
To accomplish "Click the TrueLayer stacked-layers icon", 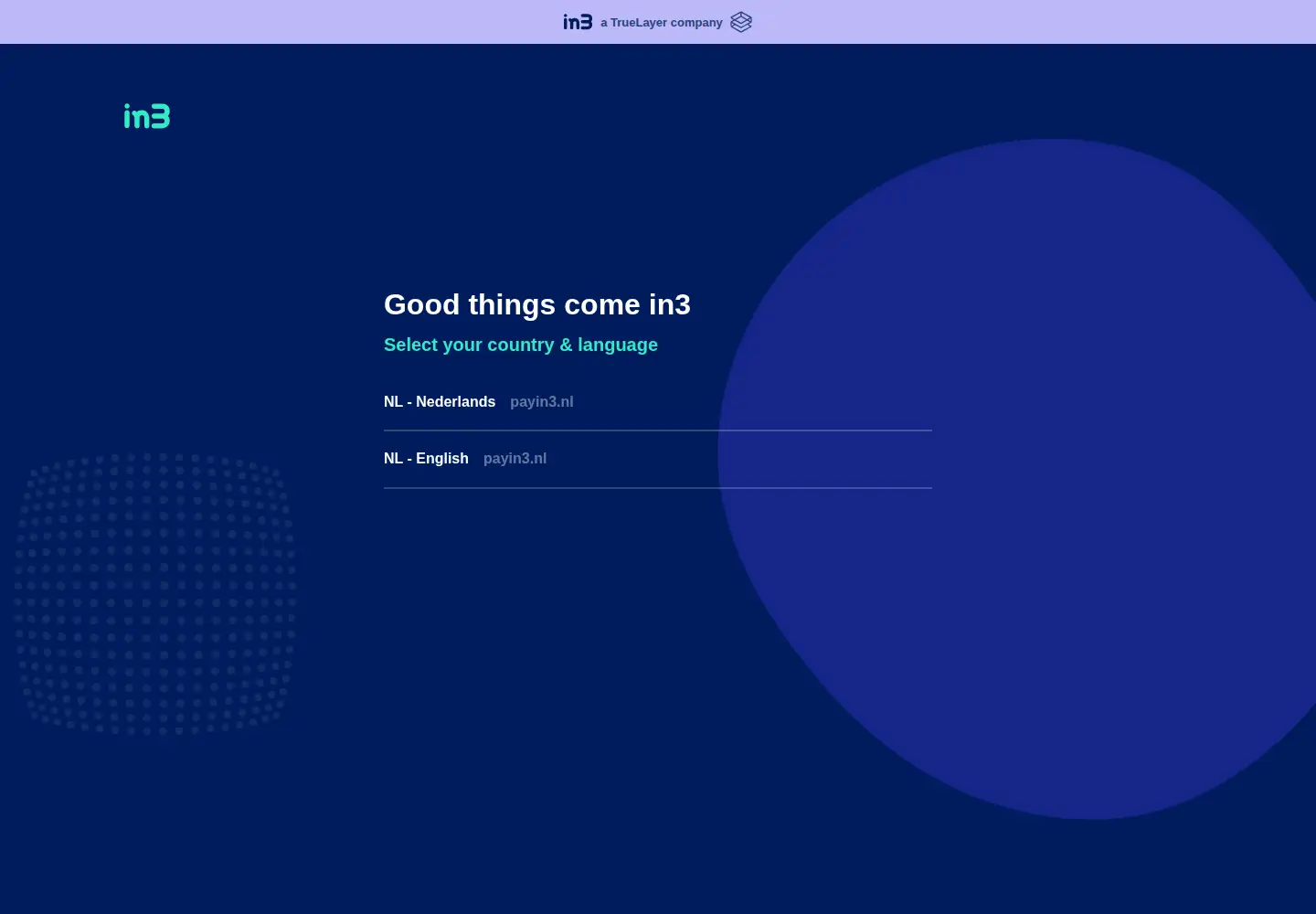I will pos(741,22).
